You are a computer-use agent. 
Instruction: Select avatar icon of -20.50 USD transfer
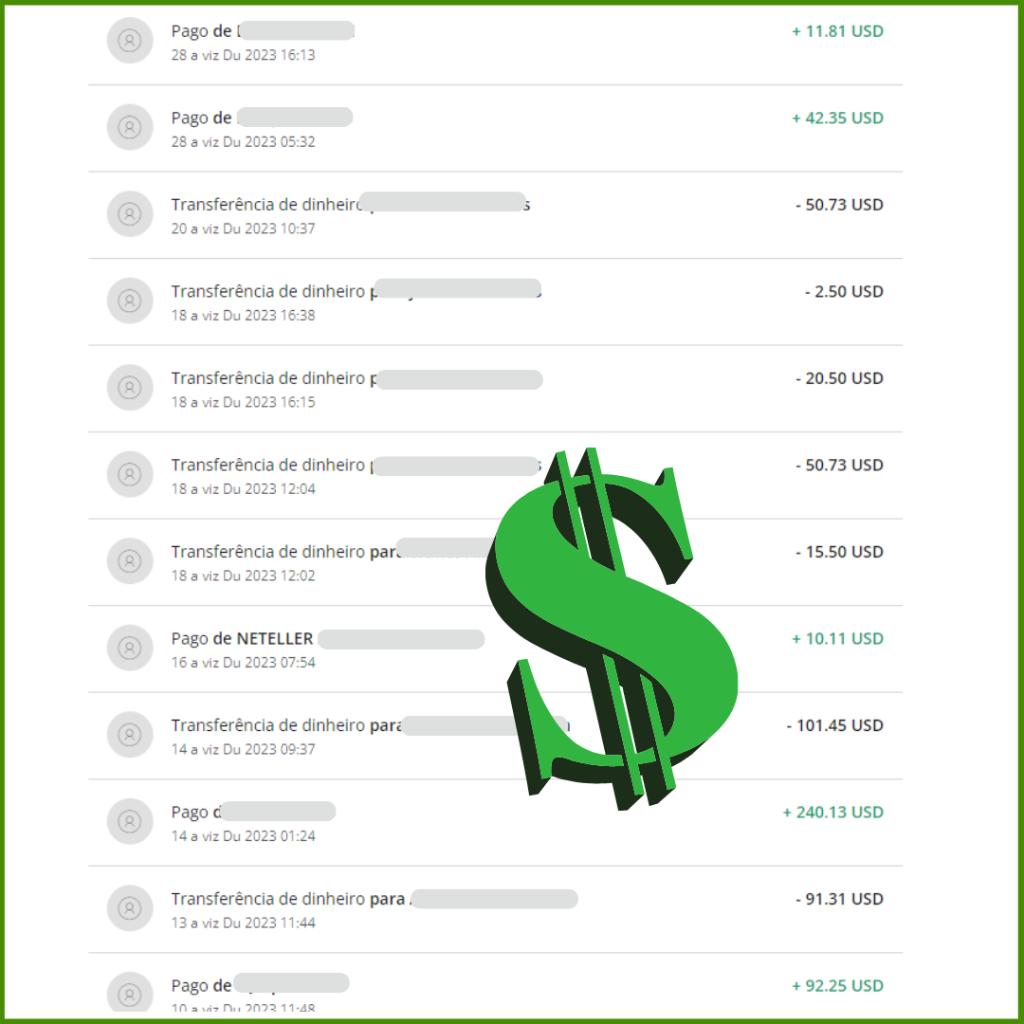[130, 387]
